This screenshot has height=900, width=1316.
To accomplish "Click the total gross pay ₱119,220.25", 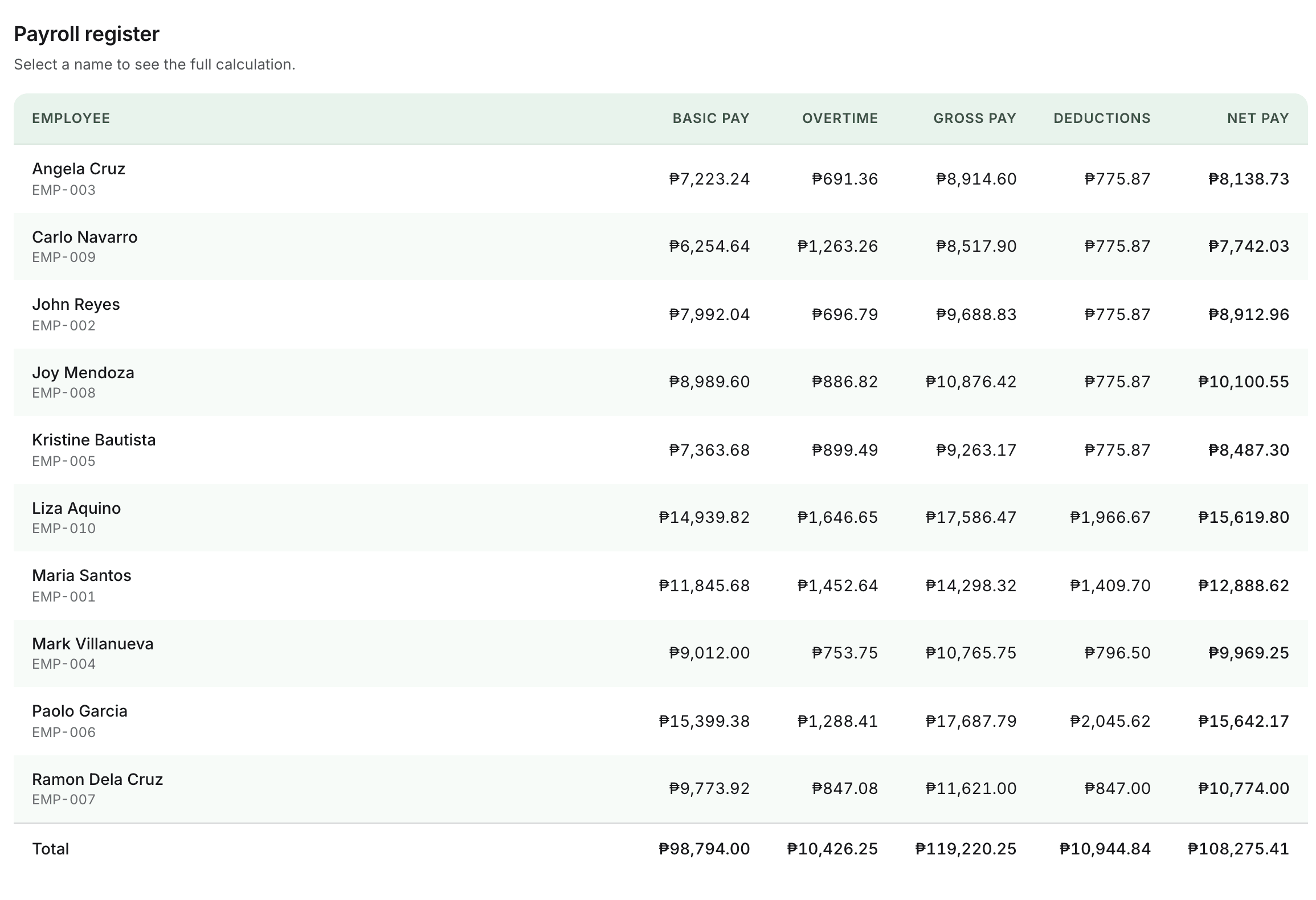I will [966, 849].
